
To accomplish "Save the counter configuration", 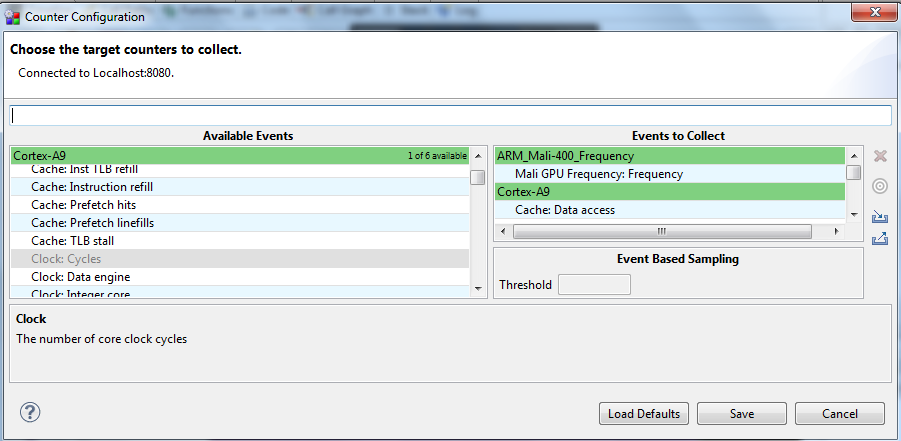I will point(741,414).
